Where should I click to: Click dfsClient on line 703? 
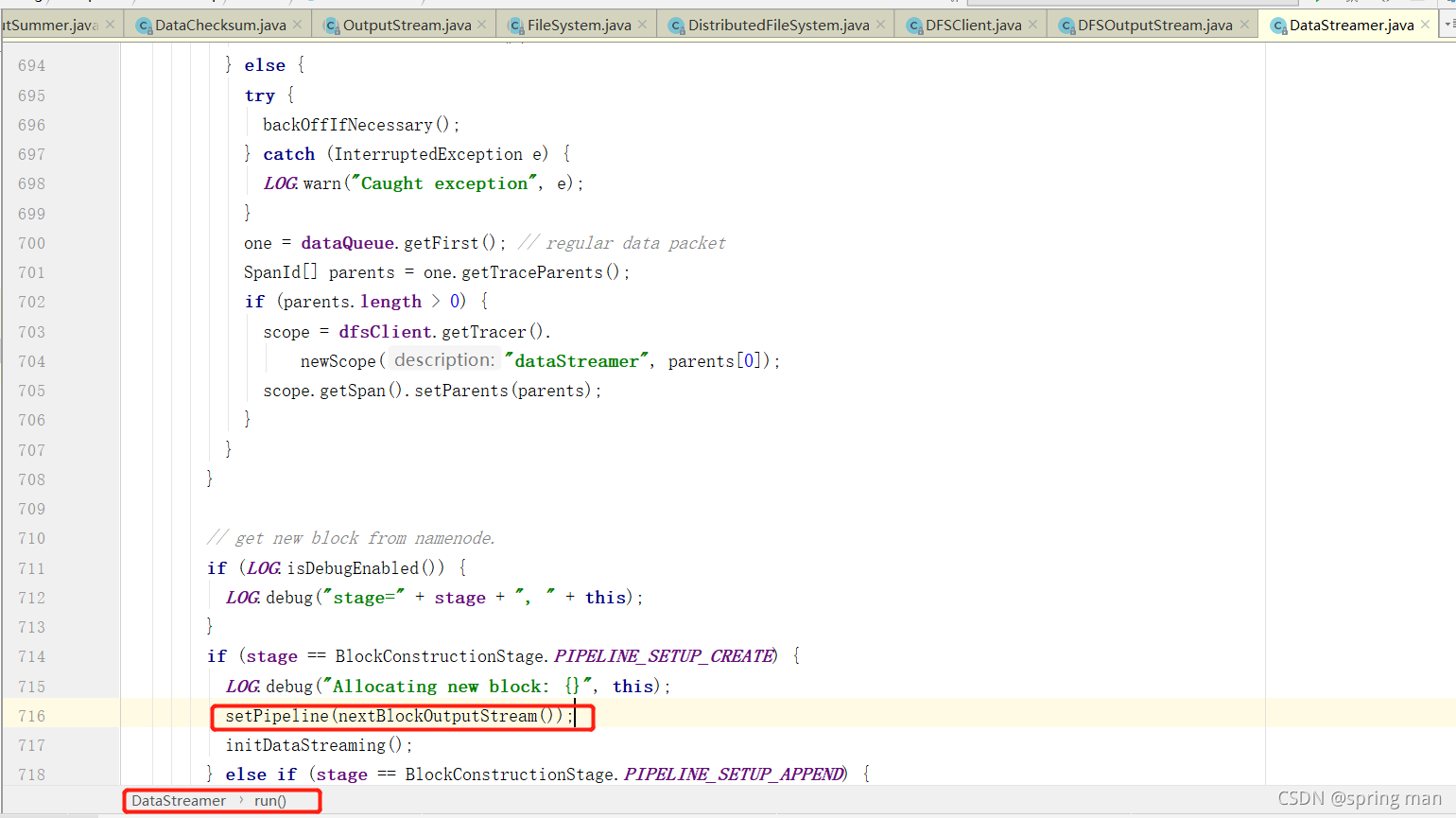click(x=386, y=332)
